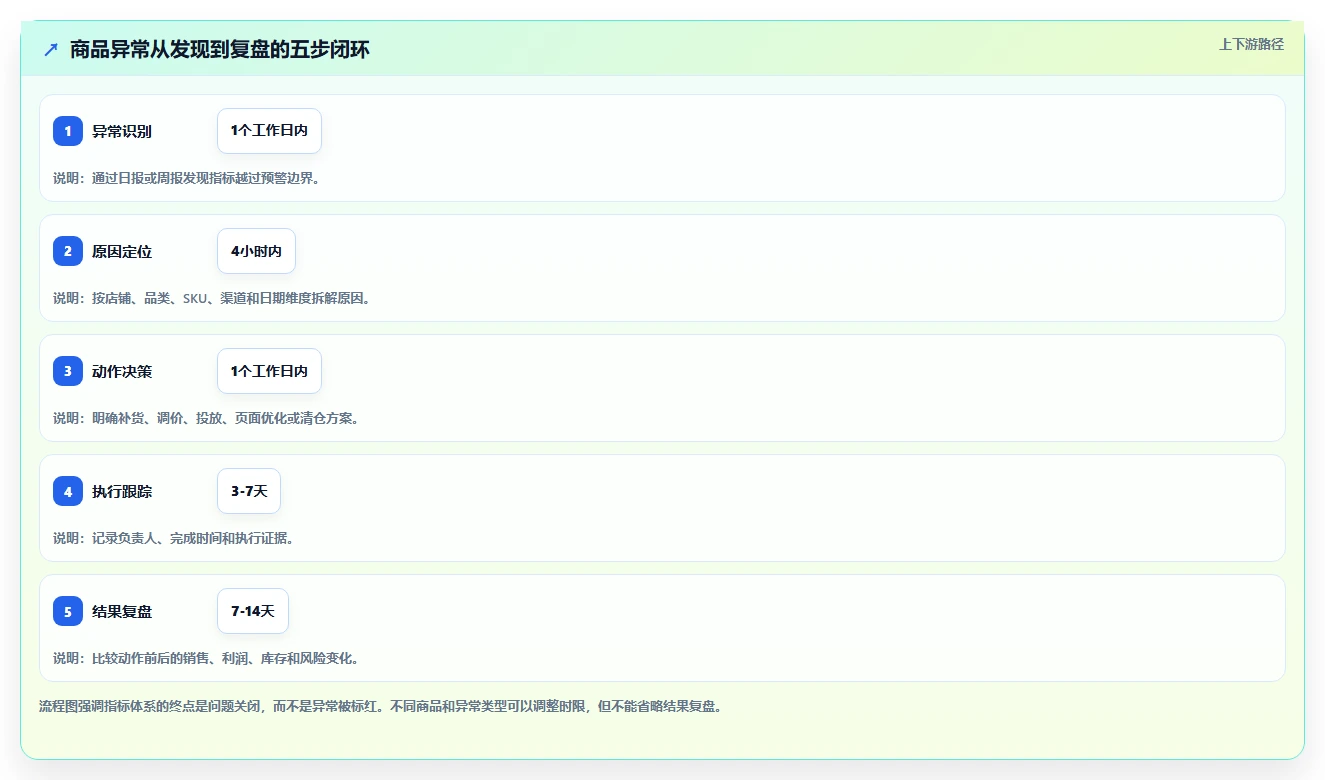Select the 原因定位 step title
The width and height of the screenshot is (1325, 780).
[x=122, y=251]
